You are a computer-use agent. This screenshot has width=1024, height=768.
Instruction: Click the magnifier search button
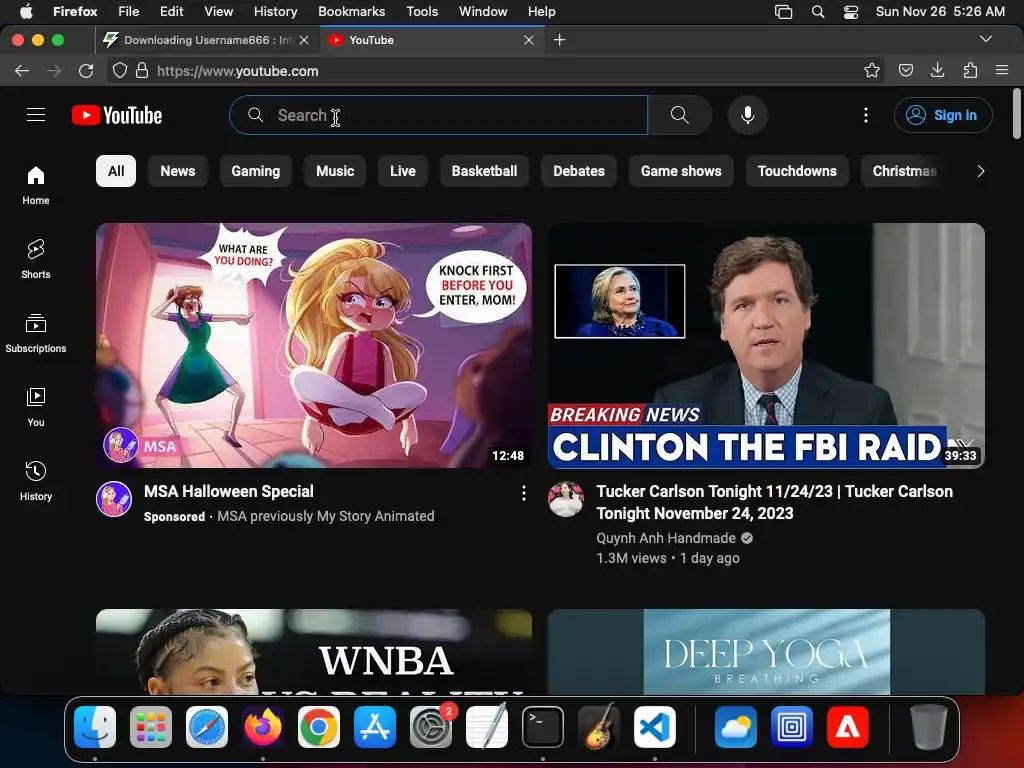(x=679, y=115)
